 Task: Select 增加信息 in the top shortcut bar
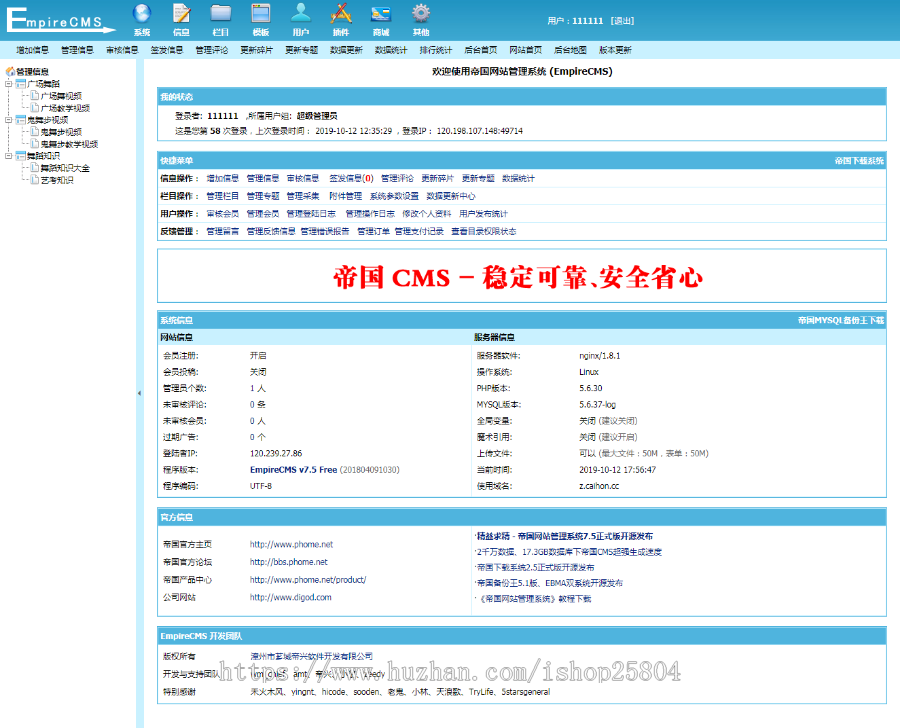coord(32,49)
